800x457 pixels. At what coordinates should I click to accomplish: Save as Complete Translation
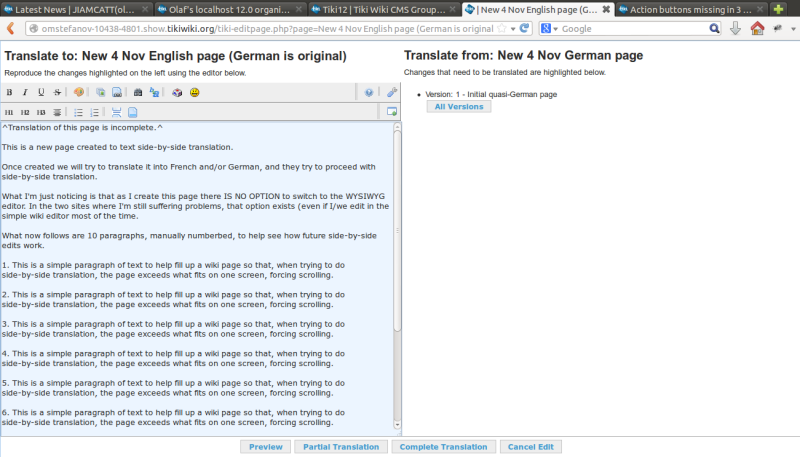443,447
